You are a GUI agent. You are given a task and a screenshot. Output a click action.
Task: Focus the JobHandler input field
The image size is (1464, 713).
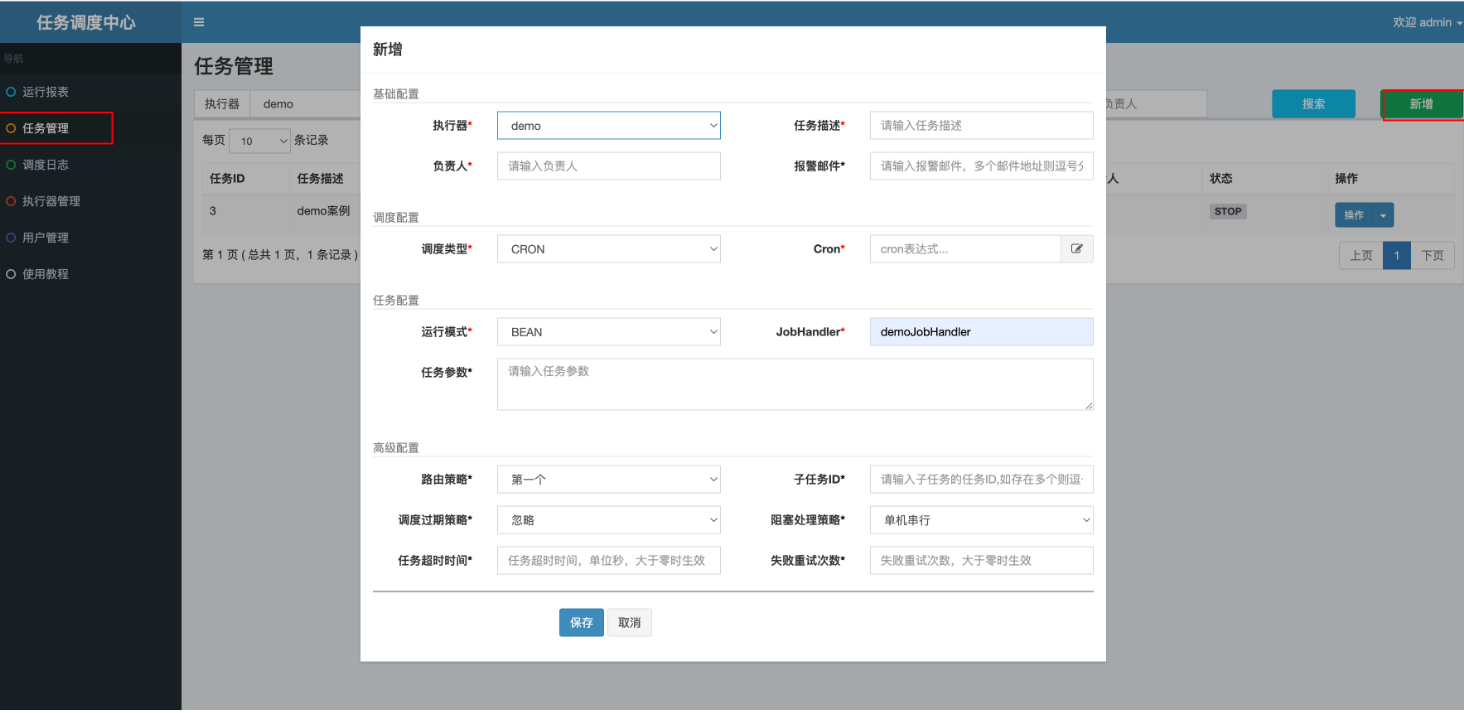point(981,332)
